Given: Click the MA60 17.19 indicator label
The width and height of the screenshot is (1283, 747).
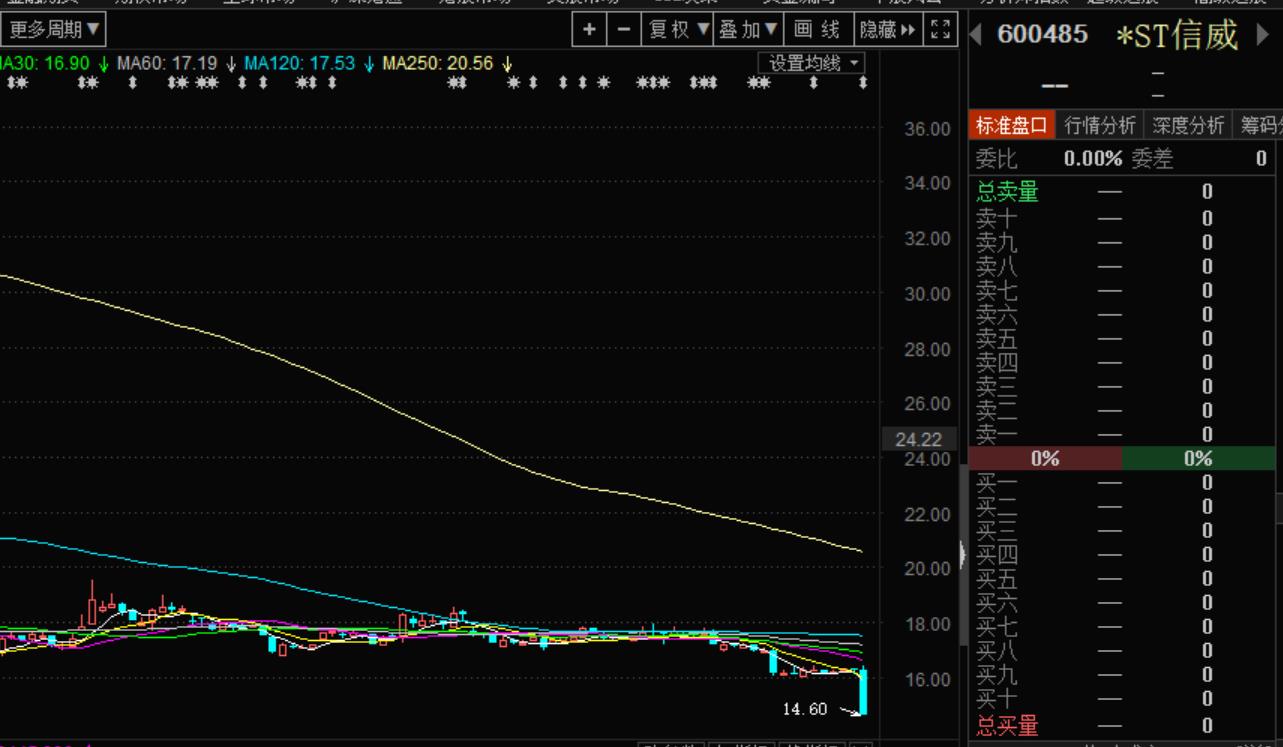Looking at the screenshot, I should (166, 64).
